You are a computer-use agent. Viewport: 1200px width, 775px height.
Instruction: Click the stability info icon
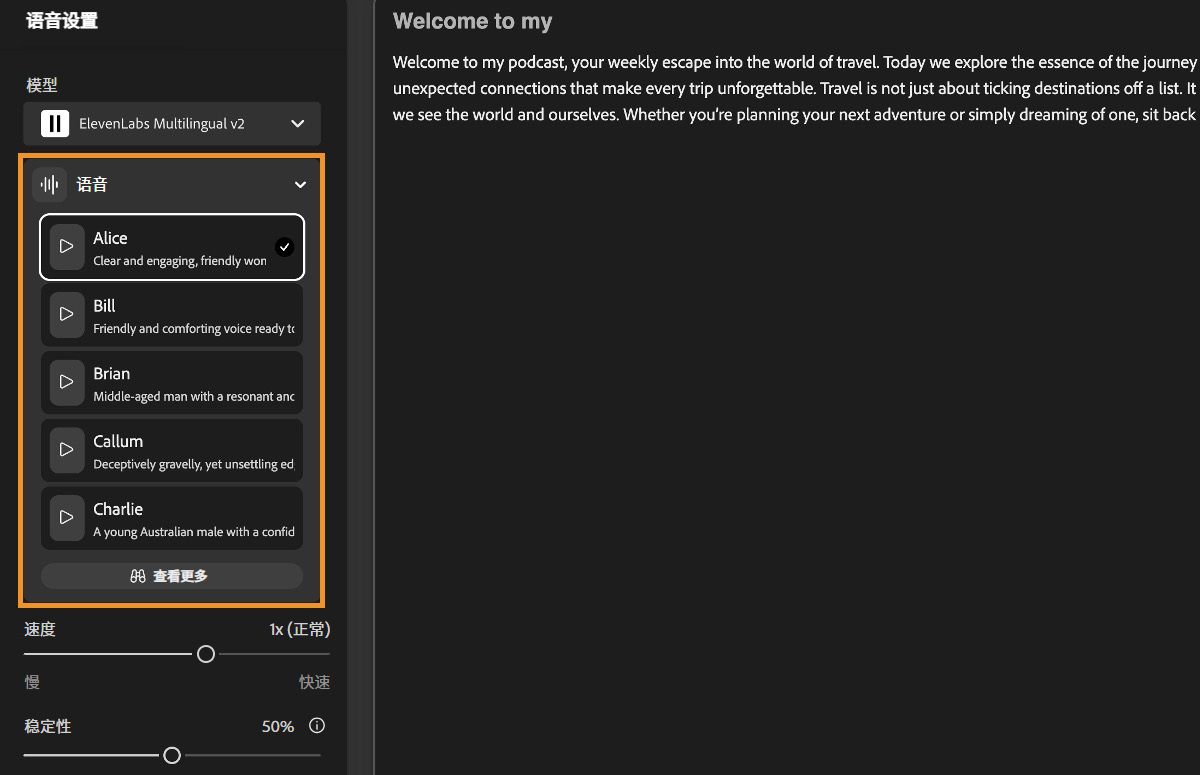click(x=317, y=726)
